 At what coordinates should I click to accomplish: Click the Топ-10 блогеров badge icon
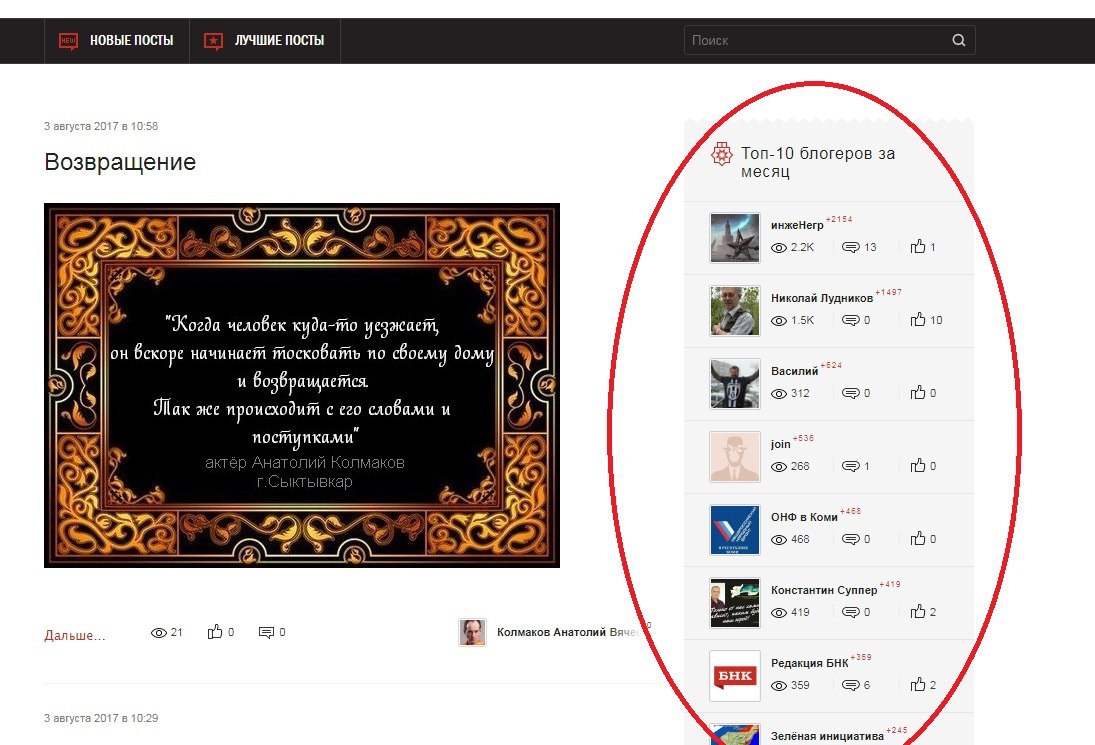click(721, 155)
